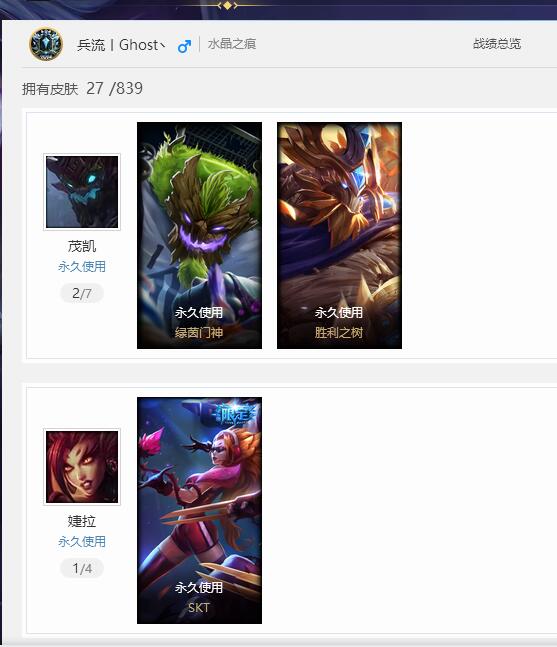The height and width of the screenshot is (647, 557).
Task: Click the blue male gender symbol
Action: point(184,46)
